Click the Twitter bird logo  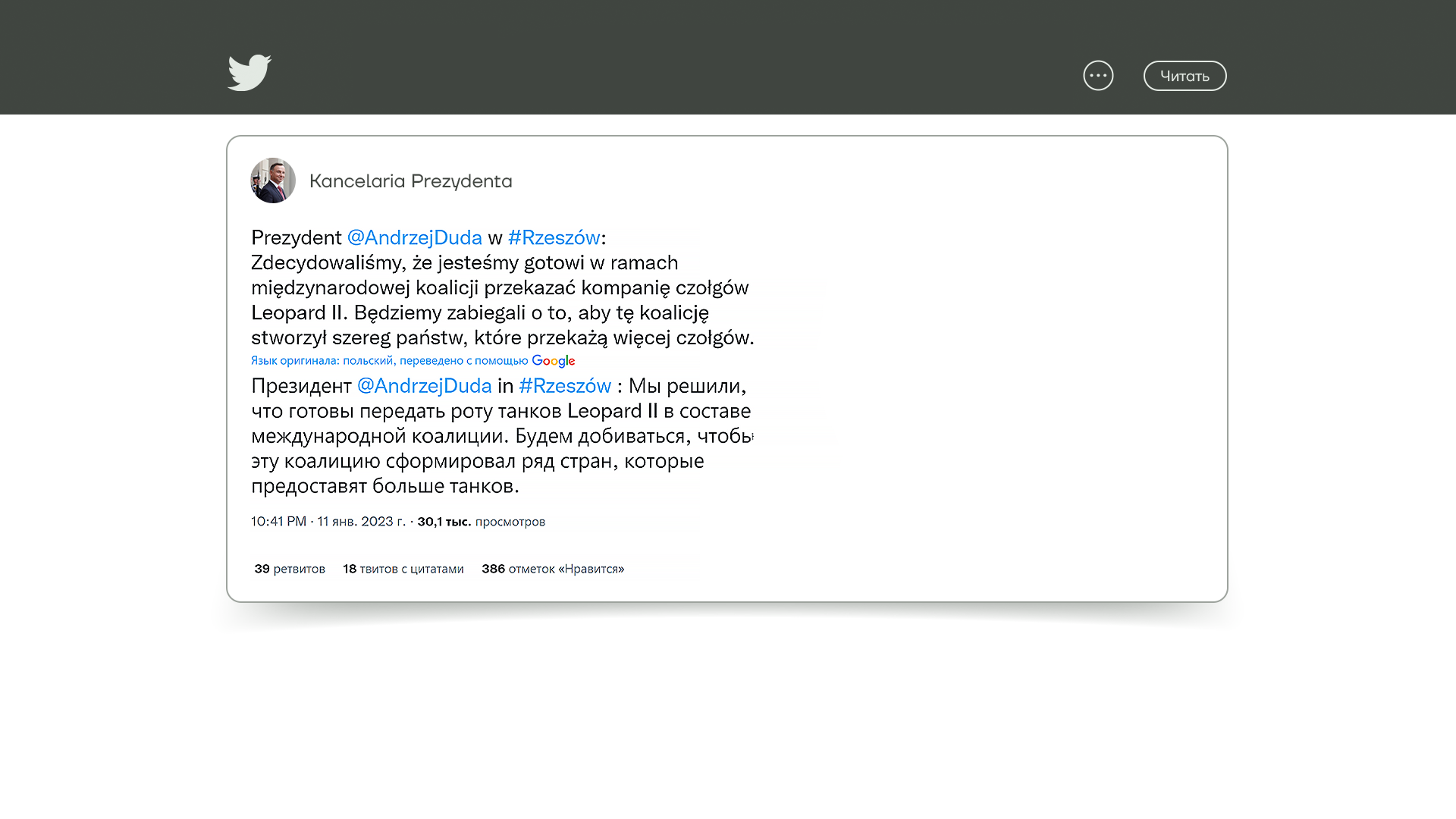[249, 73]
